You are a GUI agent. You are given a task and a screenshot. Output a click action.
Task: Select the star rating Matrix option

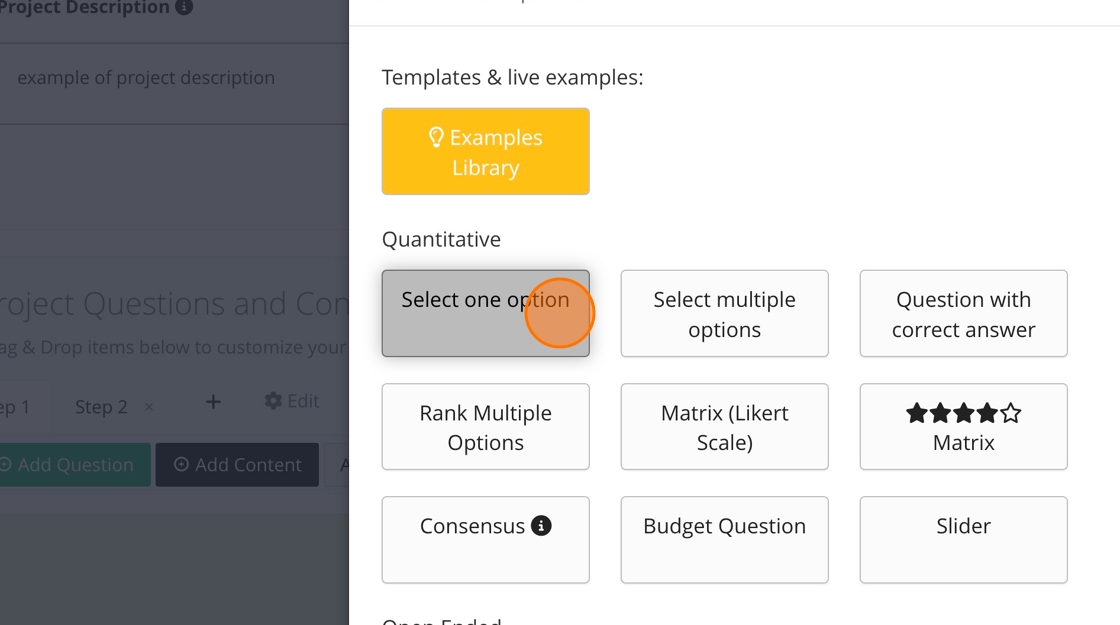[x=963, y=427]
